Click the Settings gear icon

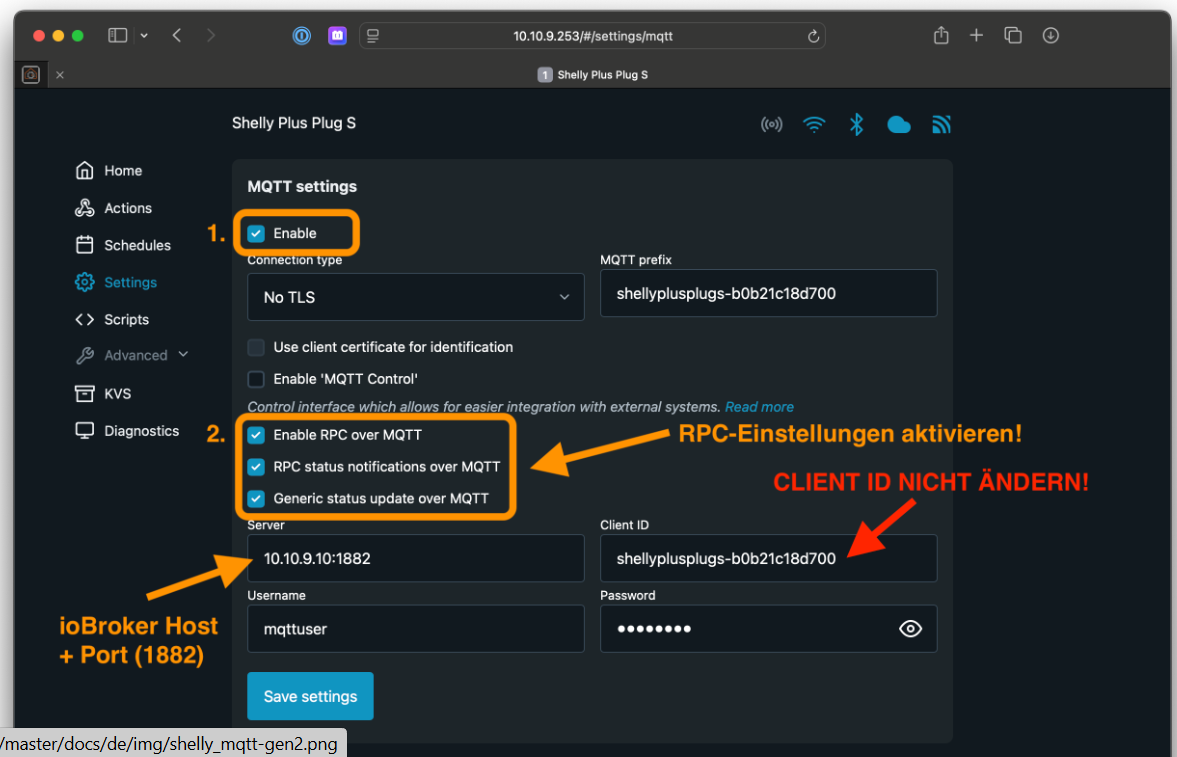tap(85, 282)
